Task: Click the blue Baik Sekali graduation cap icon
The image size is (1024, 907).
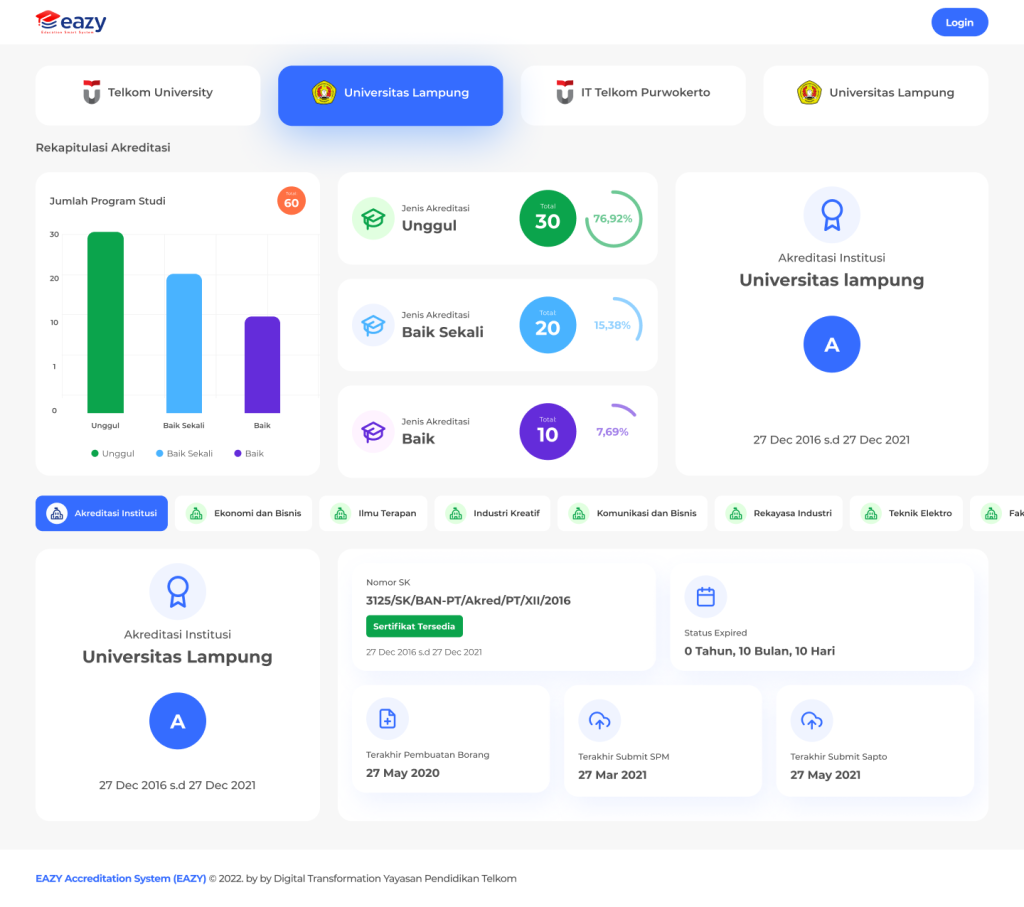Action: tap(373, 325)
